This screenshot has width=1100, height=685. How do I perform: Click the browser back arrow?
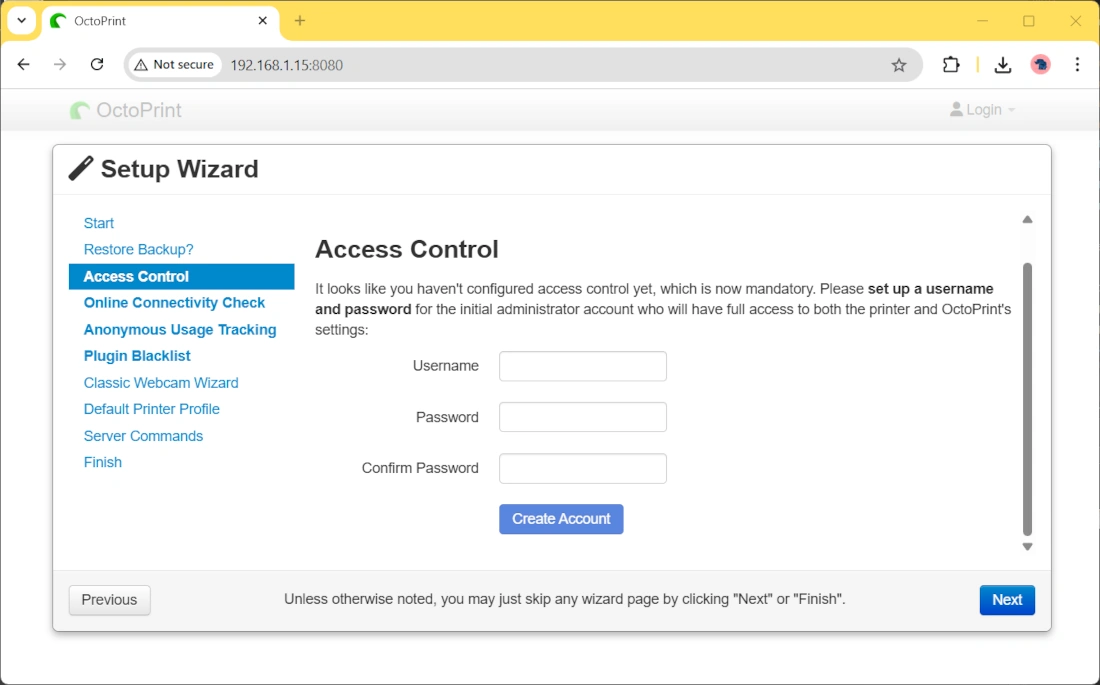[24, 65]
